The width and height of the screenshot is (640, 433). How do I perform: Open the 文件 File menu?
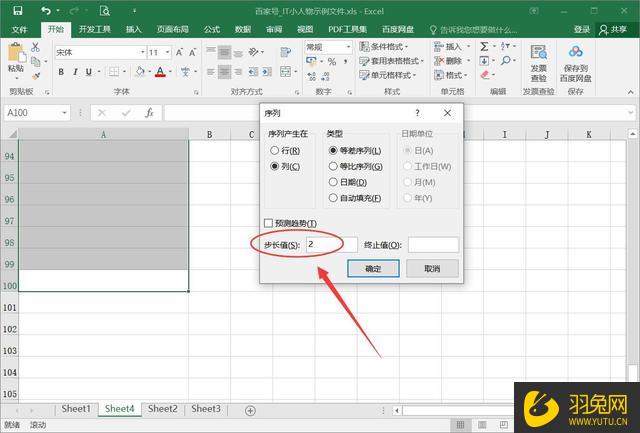point(19,29)
